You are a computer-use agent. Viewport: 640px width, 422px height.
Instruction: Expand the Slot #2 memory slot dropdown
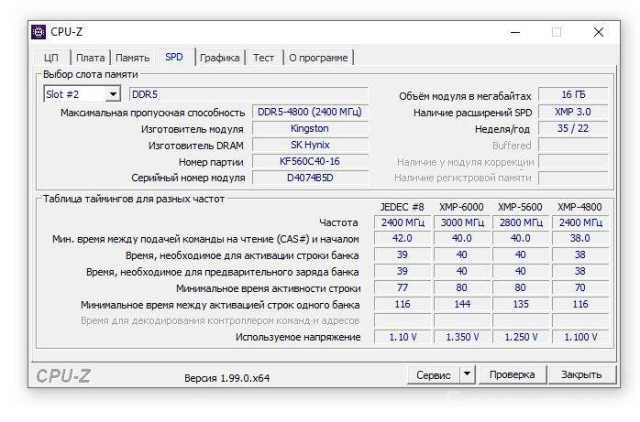pos(111,94)
